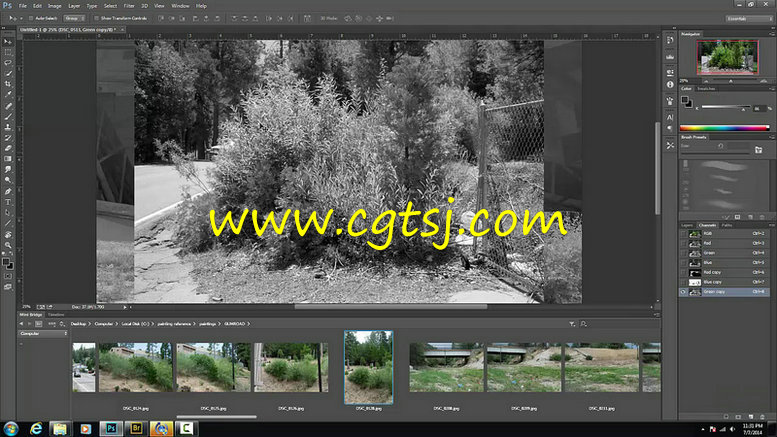
Task: Enable Show Transform Controls checkbox
Action: point(96,18)
